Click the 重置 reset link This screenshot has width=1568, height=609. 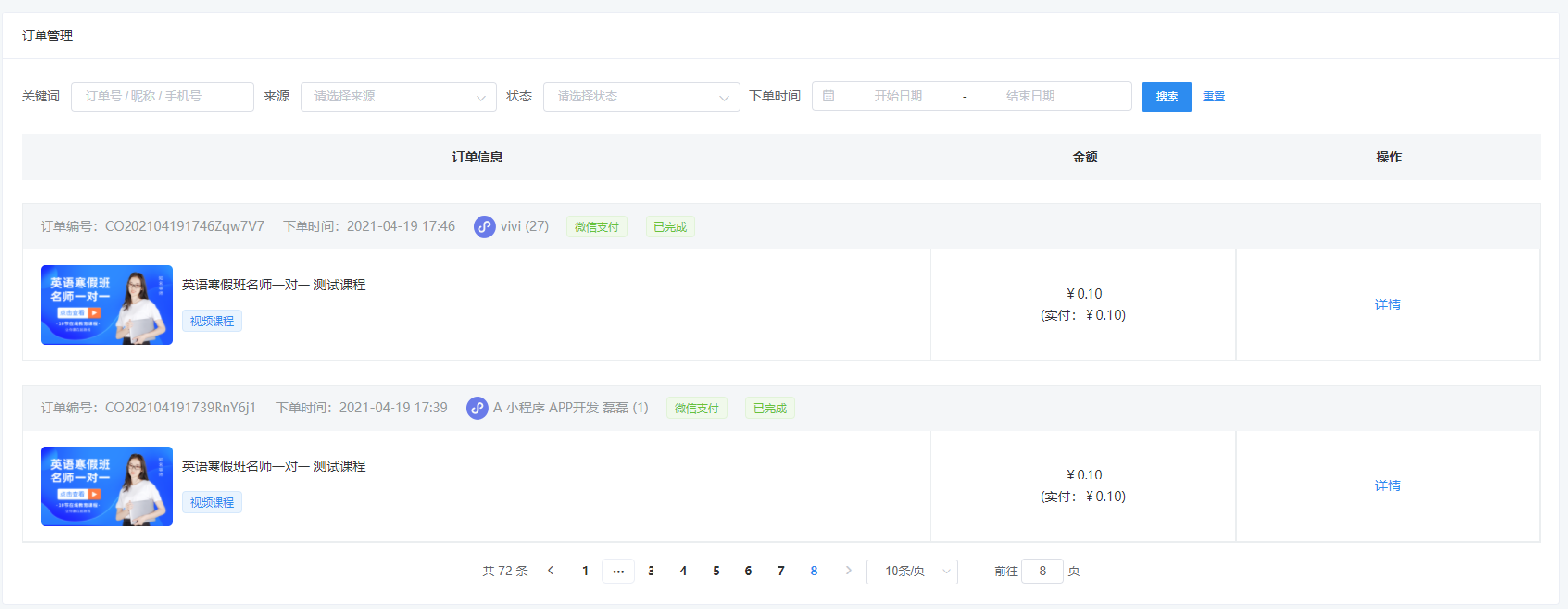click(x=1214, y=97)
